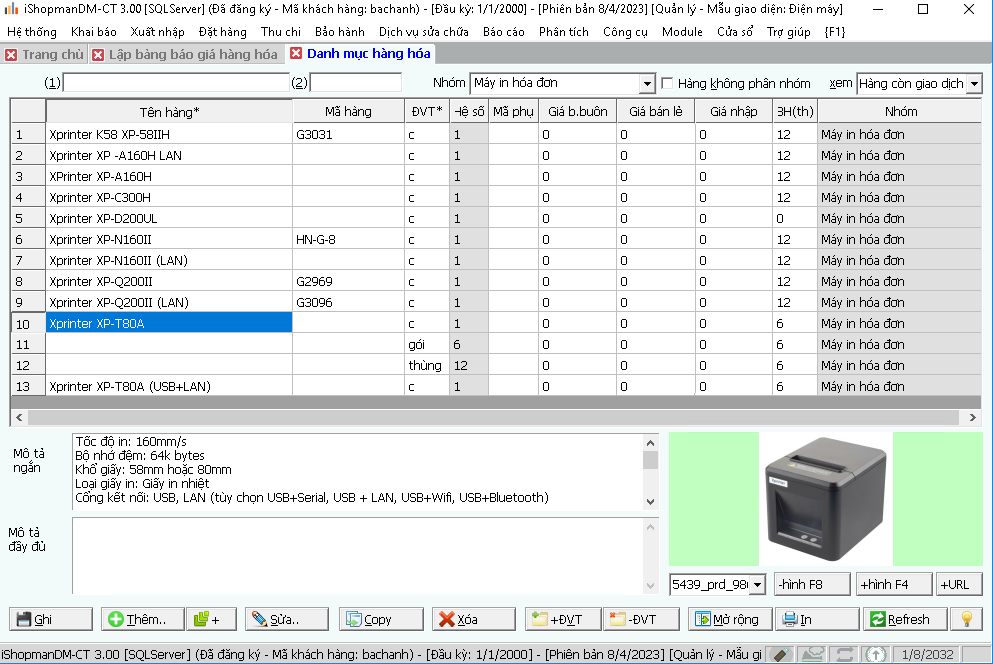Image resolution: width=993 pixels, height=664 pixels.
Task: Click the iShopman app icon in title bar
Action: coord(11,9)
